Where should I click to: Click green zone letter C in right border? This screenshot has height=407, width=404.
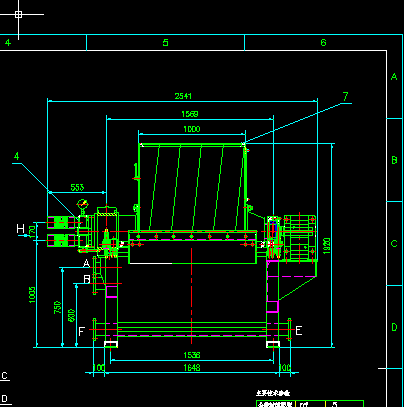coord(394,244)
